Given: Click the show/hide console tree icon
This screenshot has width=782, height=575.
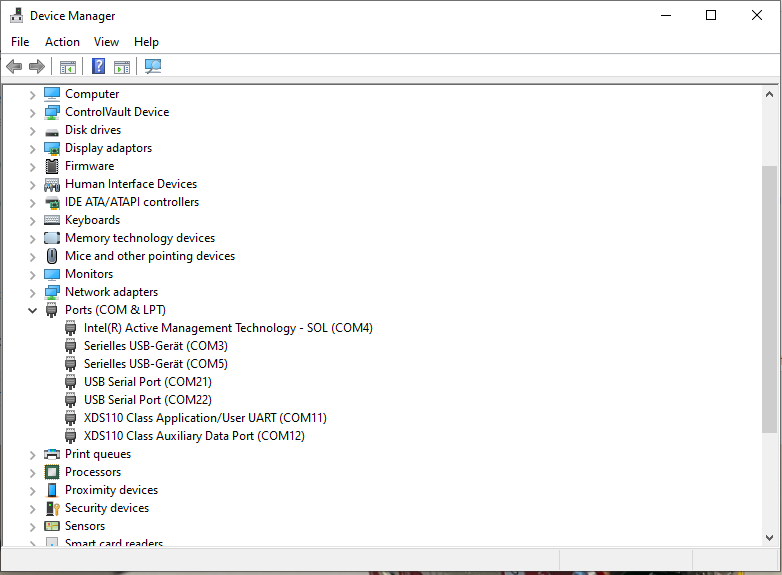Looking at the screenshot, I should coord(67,66).
